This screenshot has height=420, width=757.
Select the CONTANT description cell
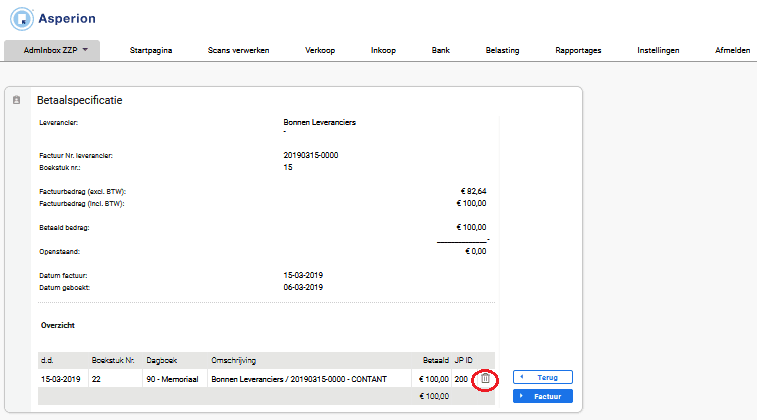299,379
